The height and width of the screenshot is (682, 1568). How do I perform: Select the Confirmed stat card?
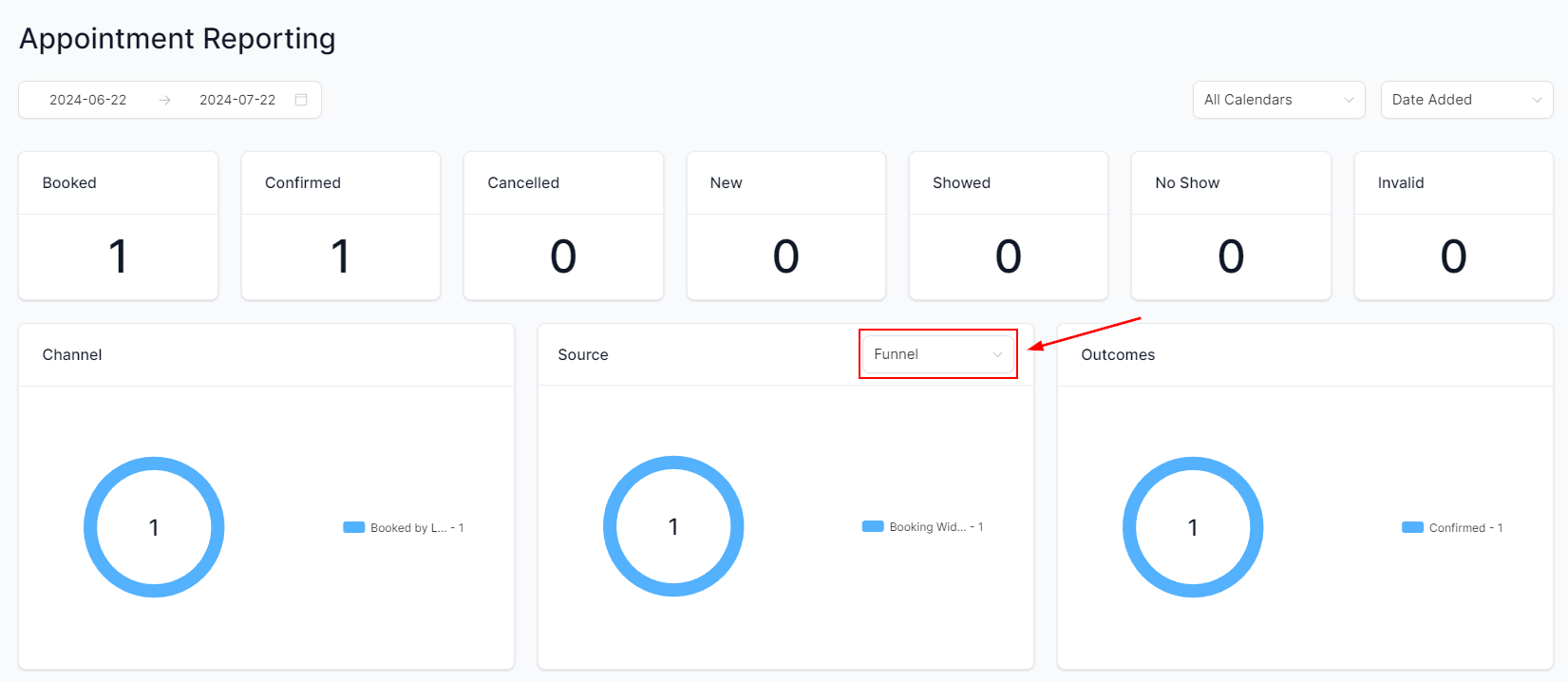pyautogui.click(x=340, y=226)
